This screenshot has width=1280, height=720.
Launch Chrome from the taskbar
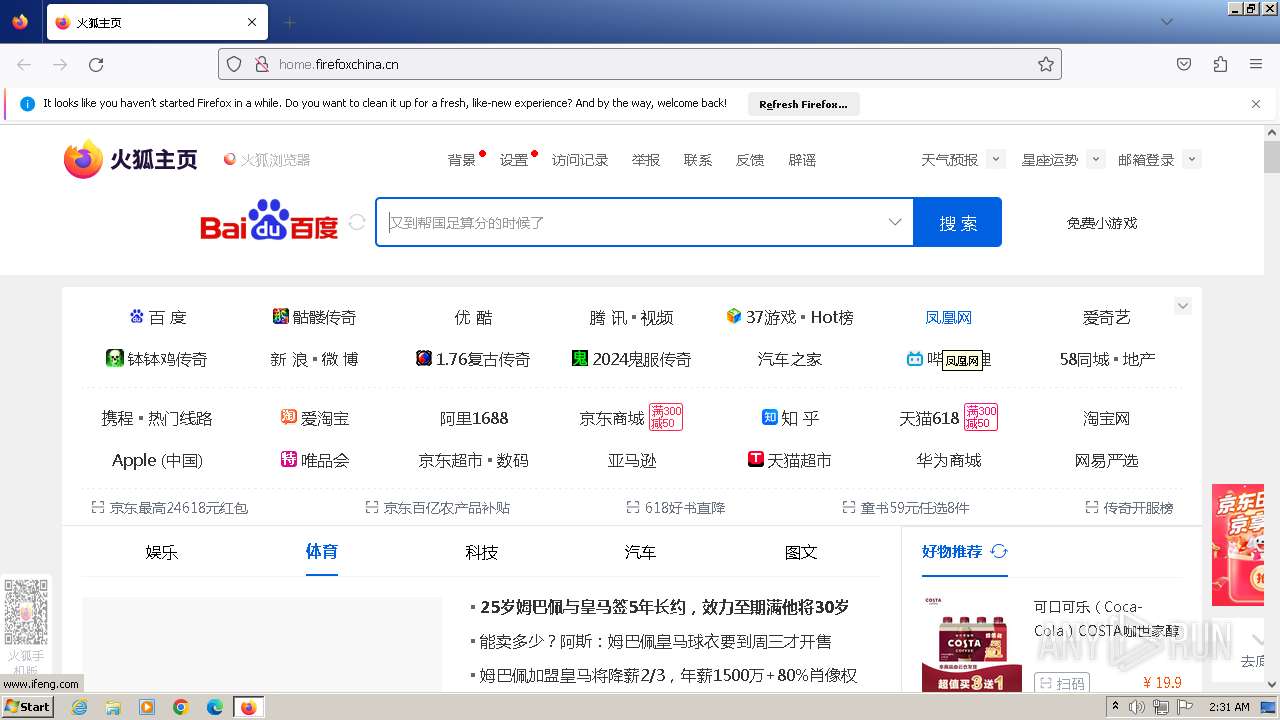point(181,707)
